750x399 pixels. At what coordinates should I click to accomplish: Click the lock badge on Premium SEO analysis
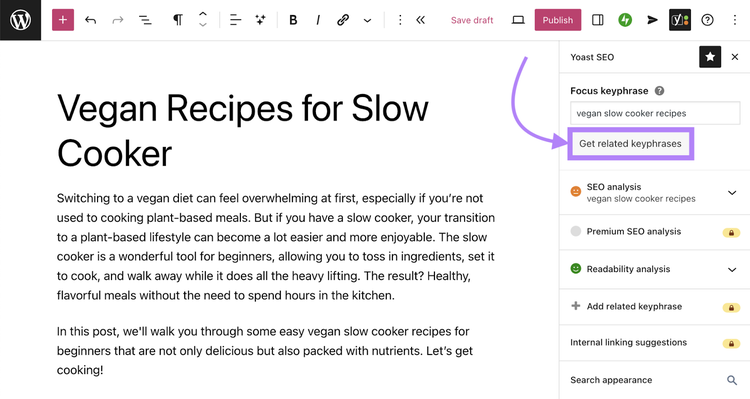pos(731,233)
